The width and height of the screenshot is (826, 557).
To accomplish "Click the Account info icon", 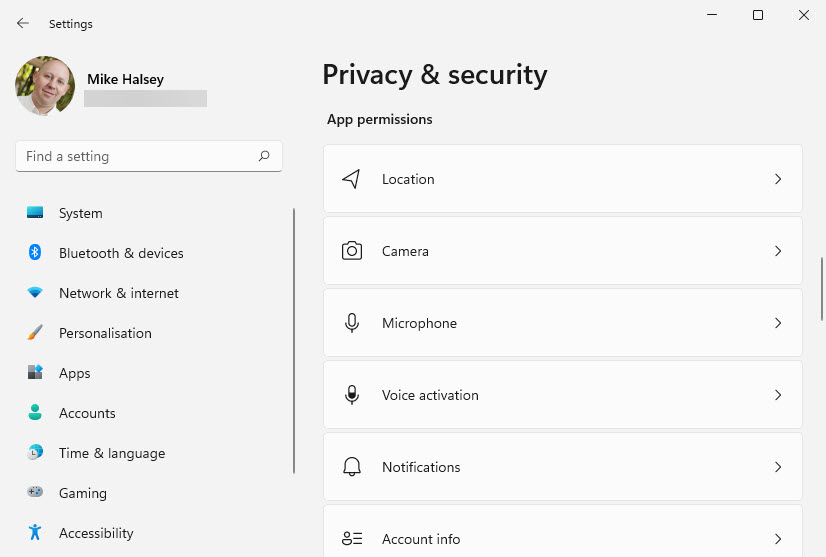I will pyautogui.click(x=351, y=539).
